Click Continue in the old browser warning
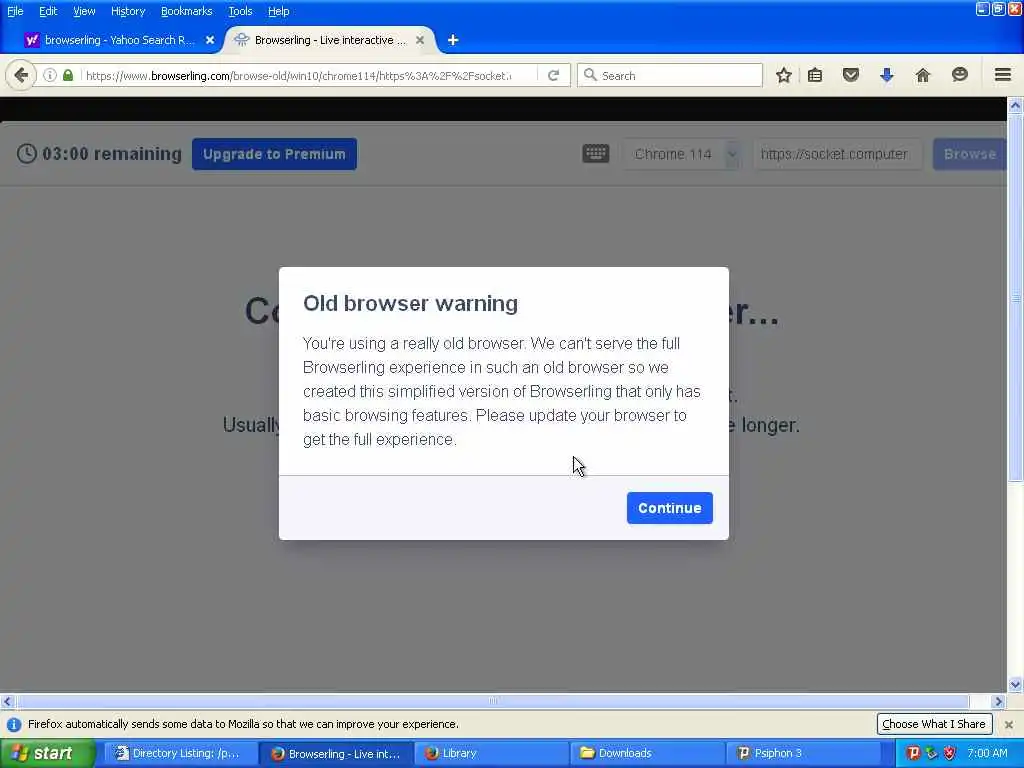Viewport: 1024px width, 768px height. 669,508
